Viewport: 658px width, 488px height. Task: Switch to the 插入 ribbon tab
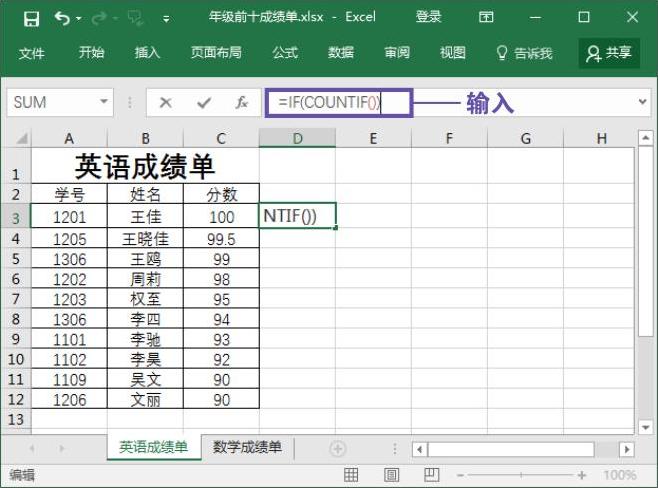(147, 52)
